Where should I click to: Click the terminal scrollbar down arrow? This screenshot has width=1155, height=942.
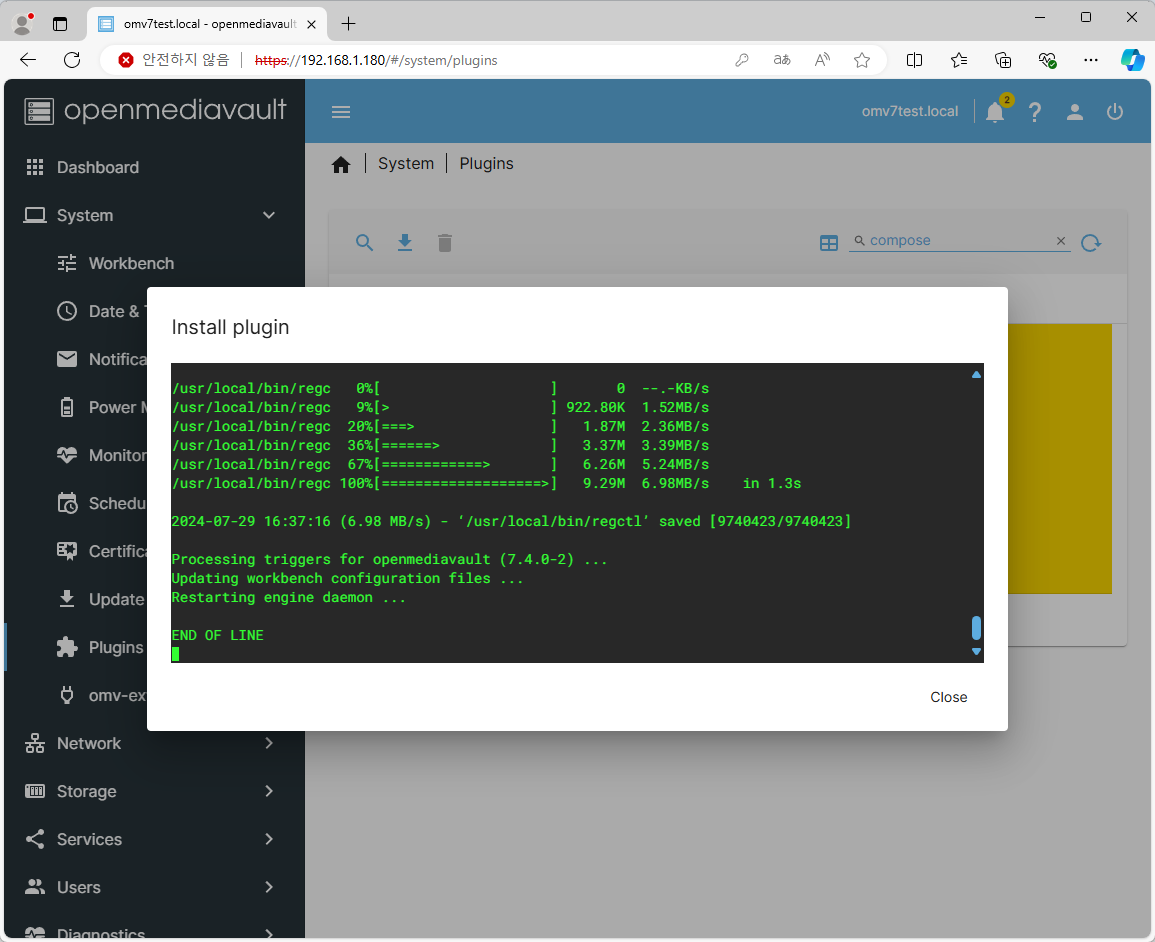tap(976, 651)
